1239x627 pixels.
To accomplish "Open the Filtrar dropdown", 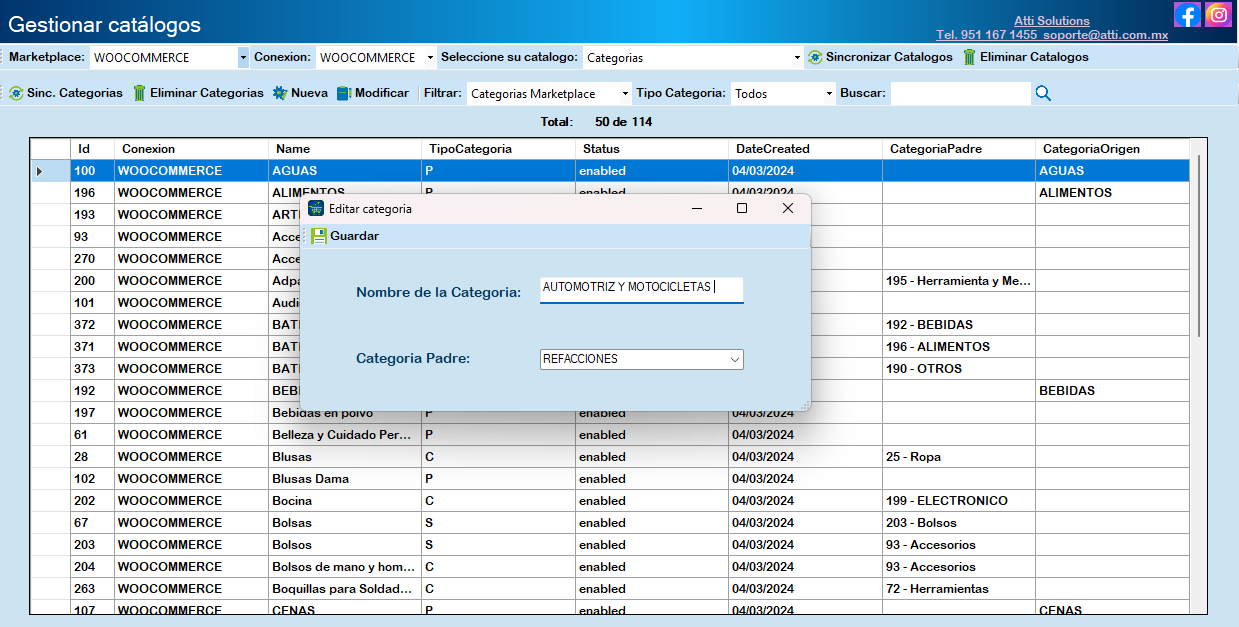I will 625,94.
